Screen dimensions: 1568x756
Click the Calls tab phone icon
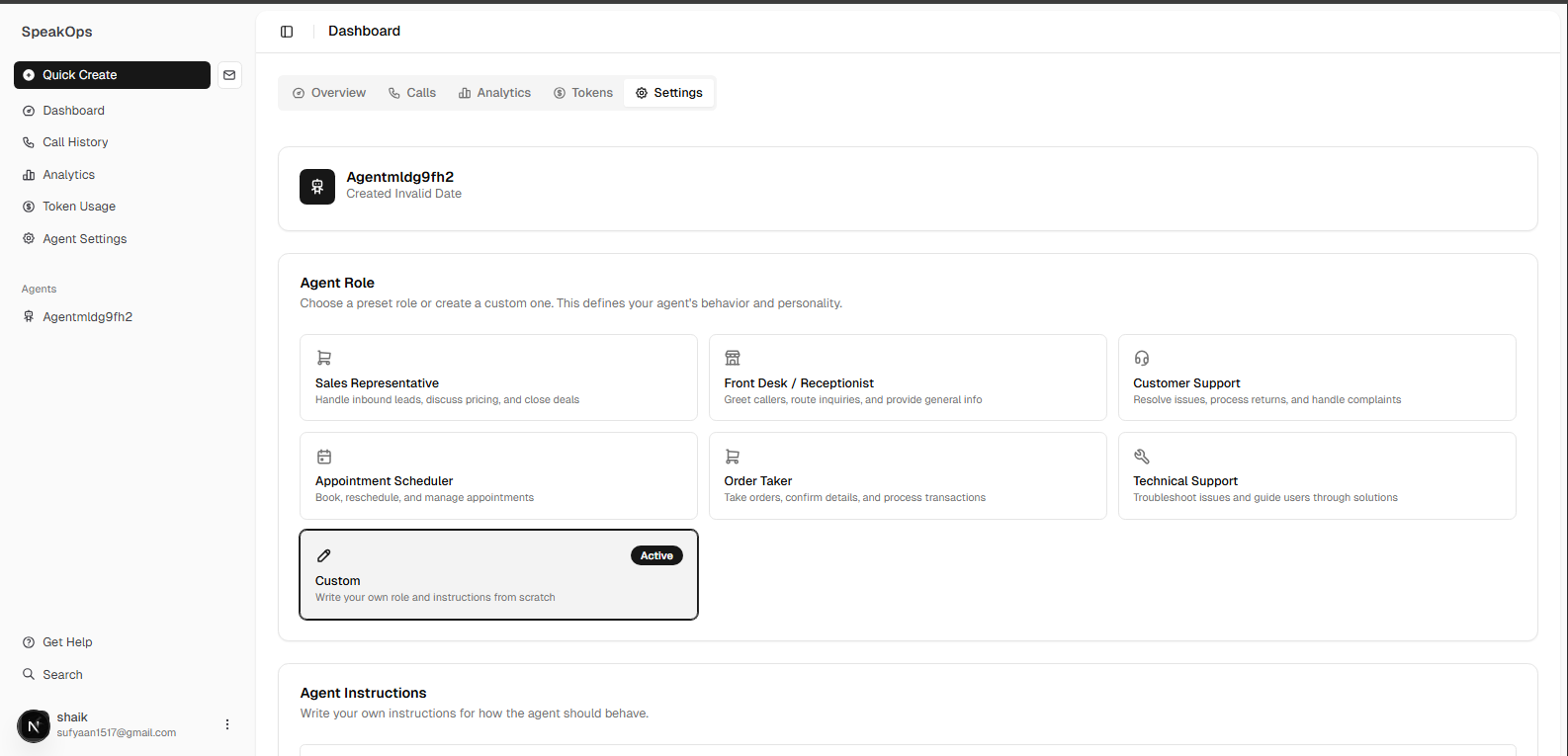click(x=394, y=93)
